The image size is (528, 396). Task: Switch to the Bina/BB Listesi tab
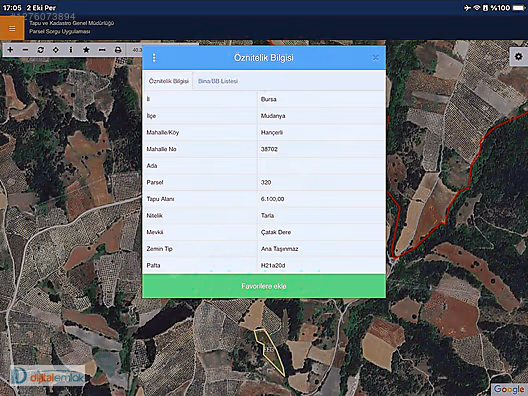(x=218, y=81)
